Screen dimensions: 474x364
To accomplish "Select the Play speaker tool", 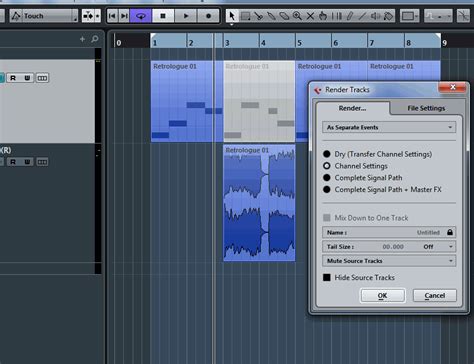I will (x=375, y=16).
